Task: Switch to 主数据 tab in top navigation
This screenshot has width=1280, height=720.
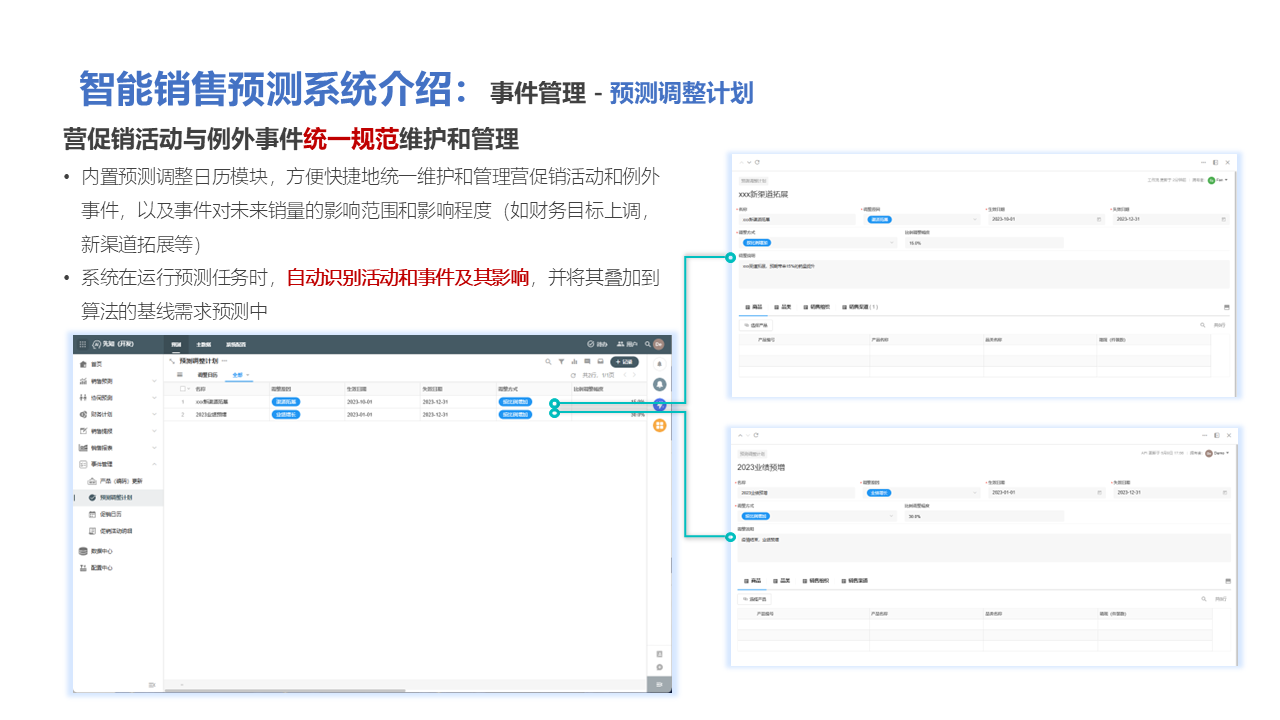Action: point(203,344)
